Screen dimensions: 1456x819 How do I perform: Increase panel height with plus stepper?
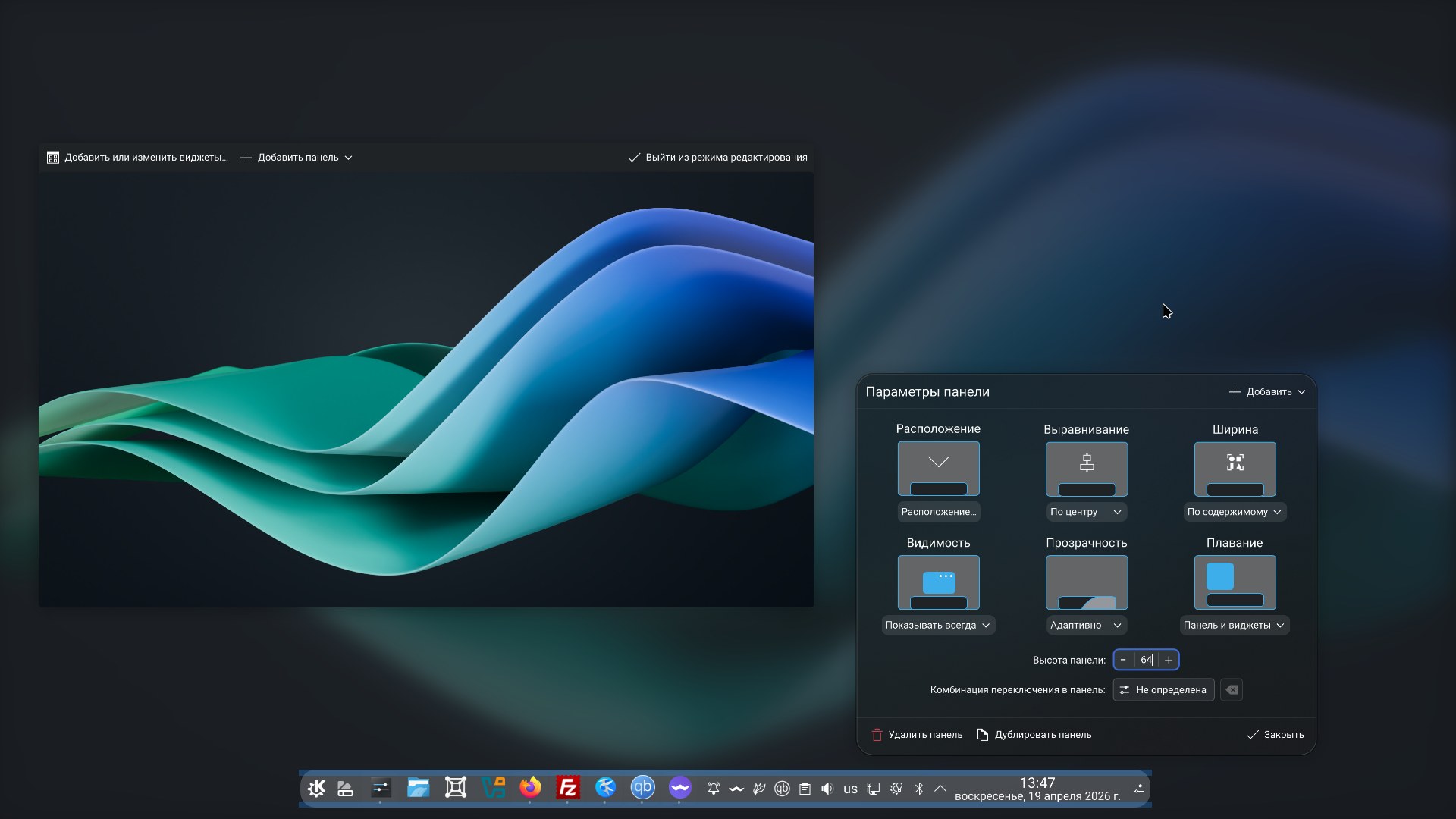(1169, 660)
